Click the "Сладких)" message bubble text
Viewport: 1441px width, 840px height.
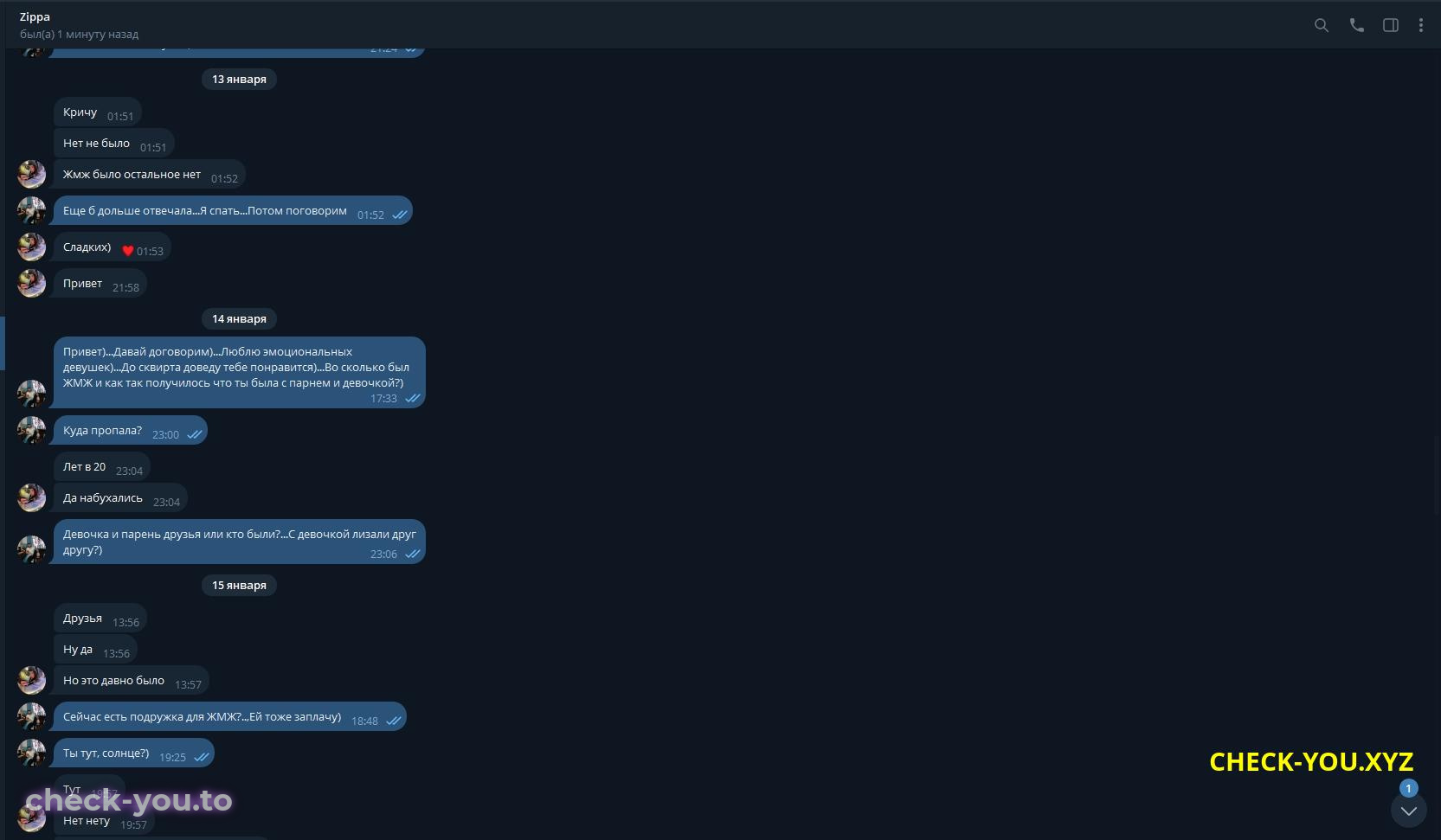(x=87, y=247)
